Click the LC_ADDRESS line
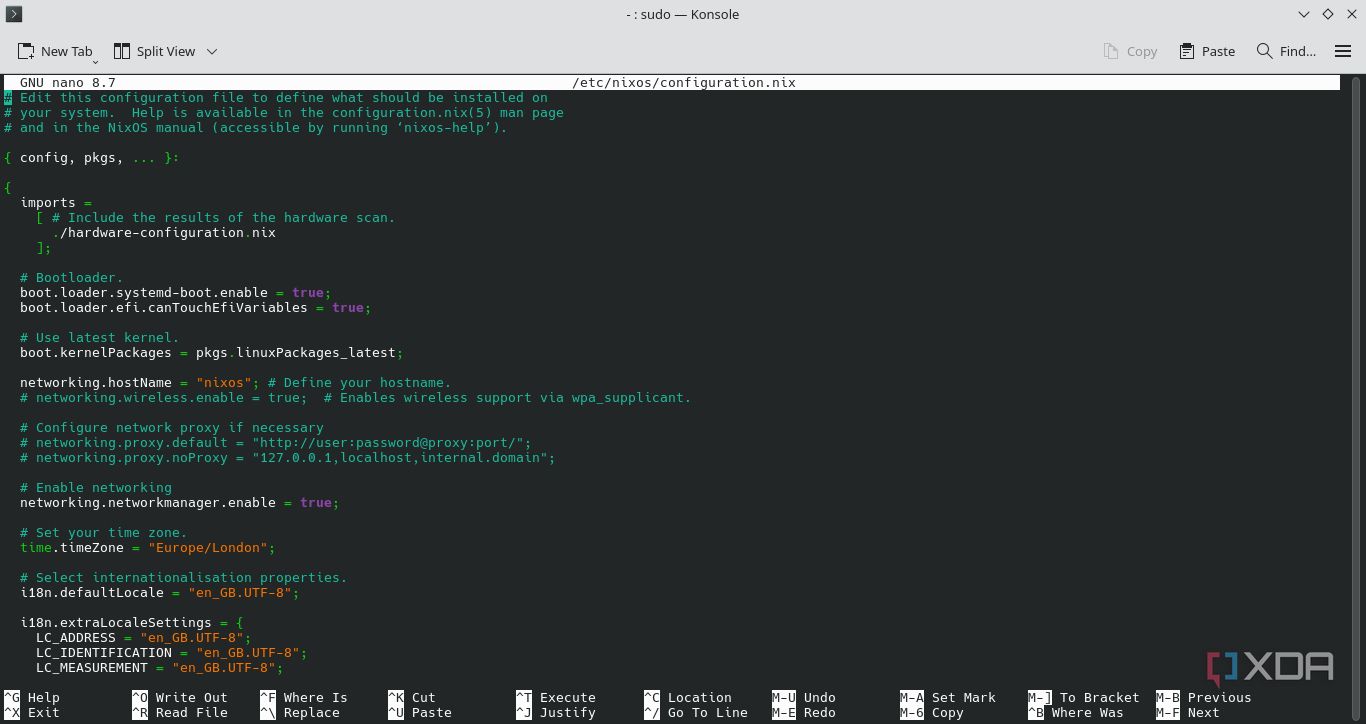This screenshot has height=724, width=1366. [144, 638]
